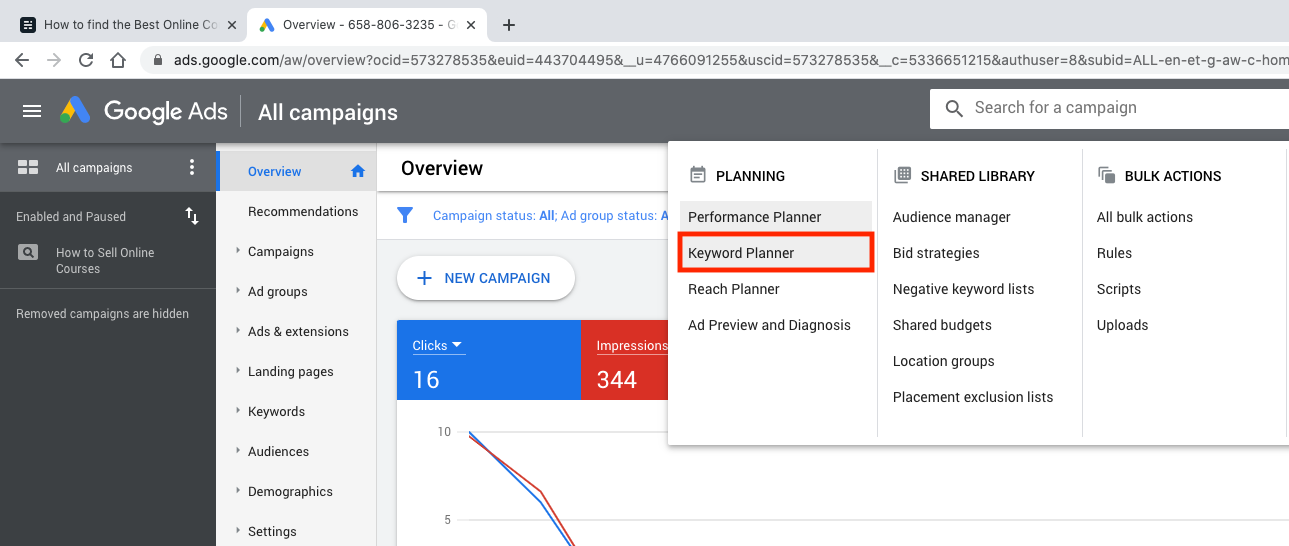Open Scripts under Bulk Actions
Image resolution: width=1289 pixels, height=546 pixels.
(x=1118, y=289)
